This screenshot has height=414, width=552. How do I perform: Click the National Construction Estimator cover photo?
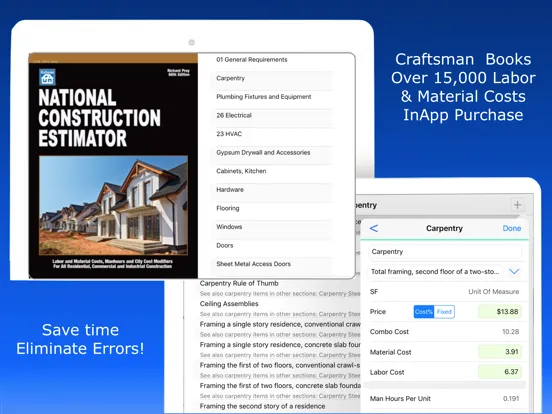coord(113,206)
